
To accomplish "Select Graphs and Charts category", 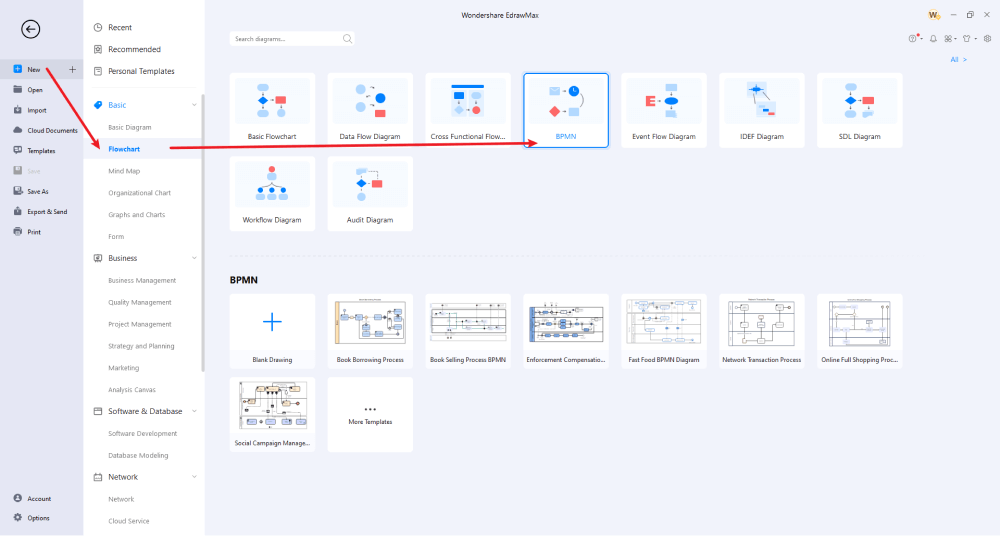I will [x=136, y=214].
